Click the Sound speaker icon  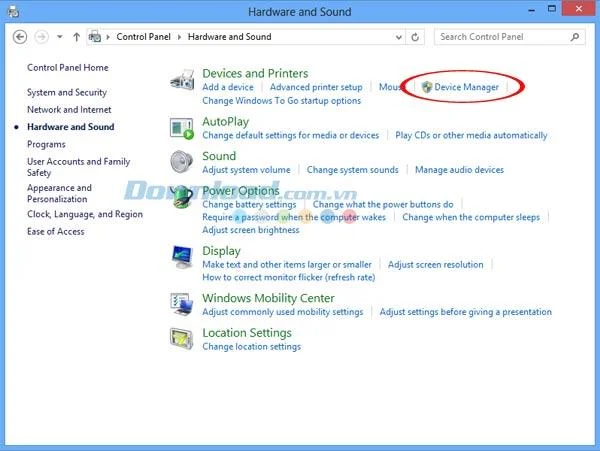[x=181, y=161]
